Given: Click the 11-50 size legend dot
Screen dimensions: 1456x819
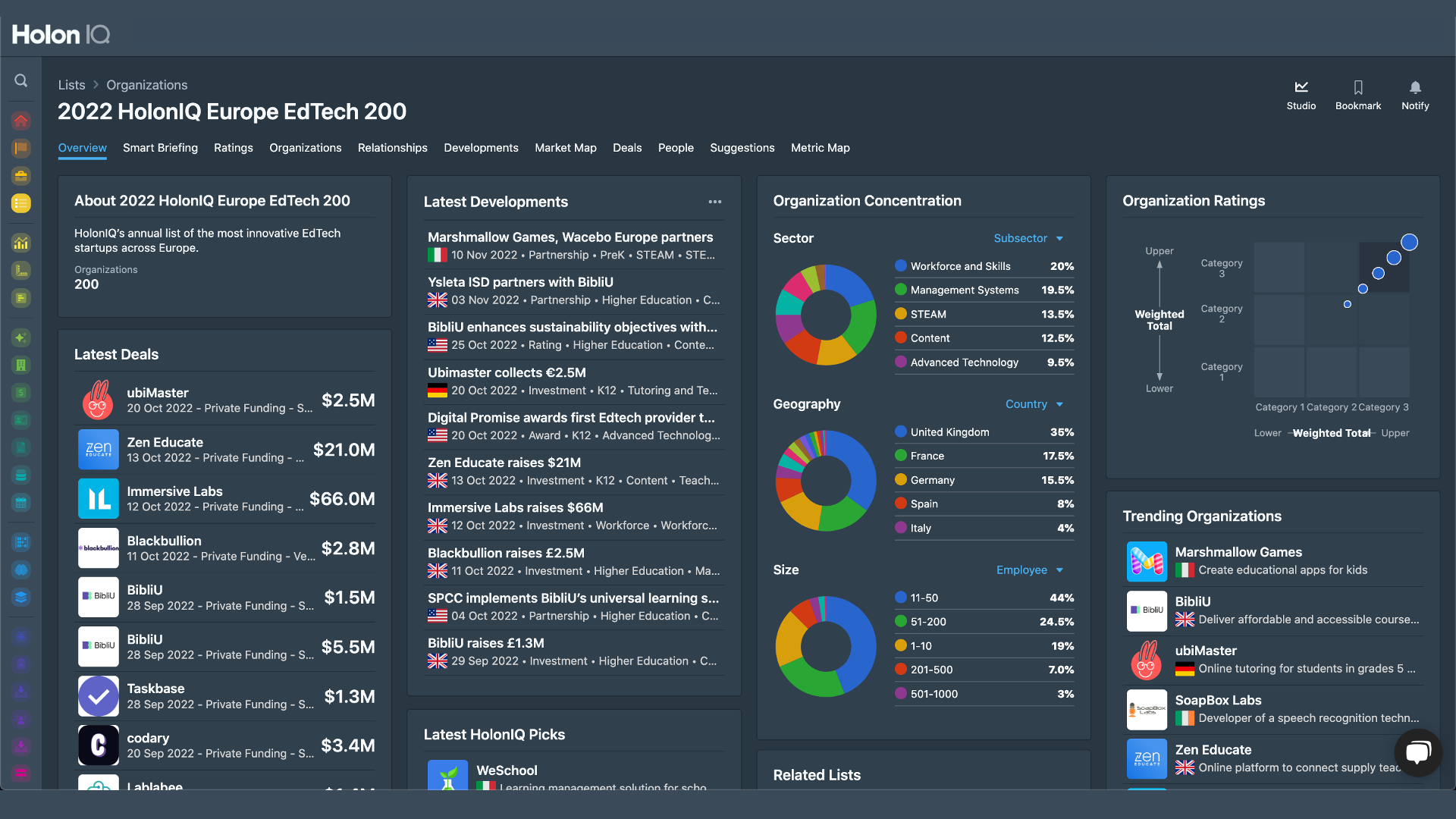Looking at the screenshot, I should click(901, 598).
